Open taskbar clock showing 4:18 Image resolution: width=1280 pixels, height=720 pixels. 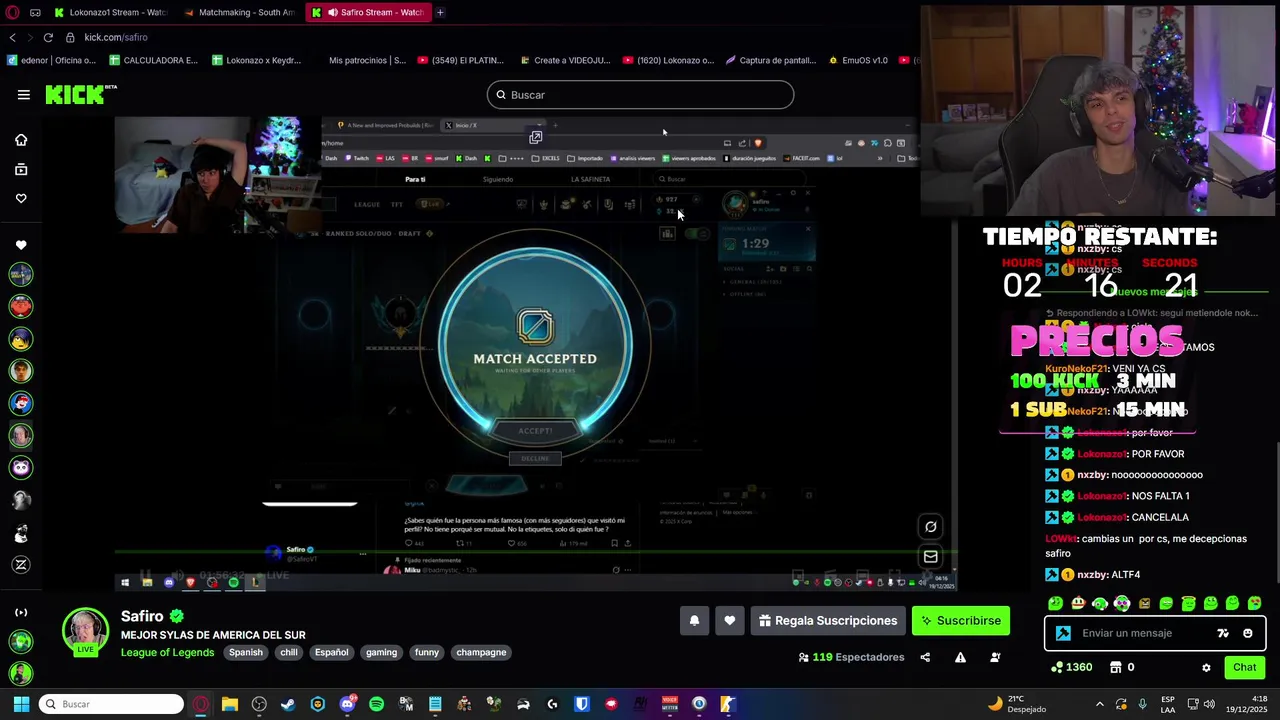[1245, 704]
